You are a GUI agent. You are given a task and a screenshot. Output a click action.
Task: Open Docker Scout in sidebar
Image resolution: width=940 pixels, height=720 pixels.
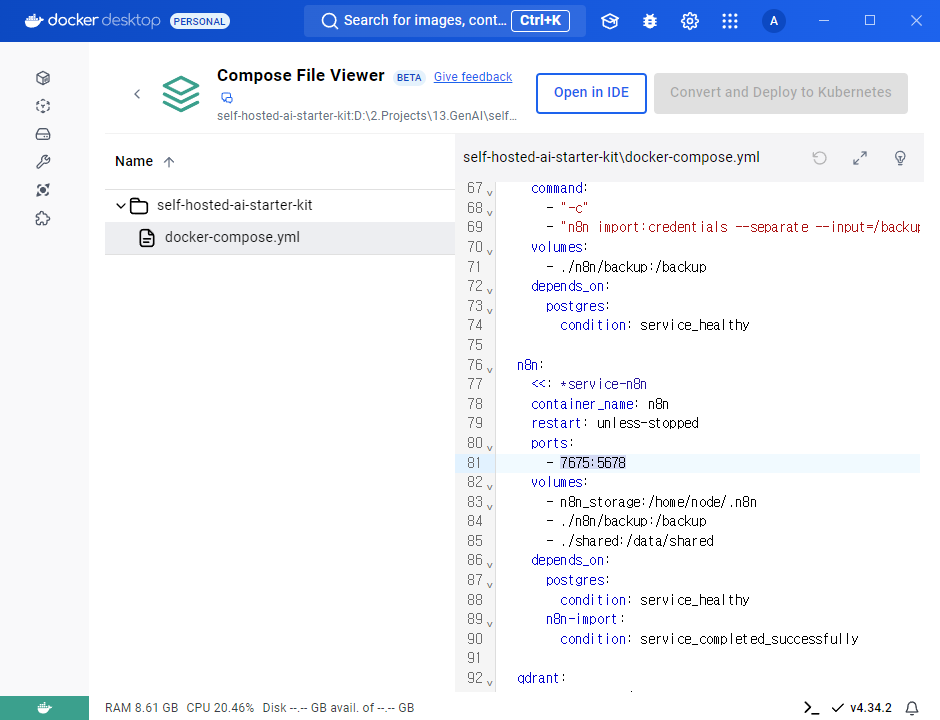pos(43,190)
